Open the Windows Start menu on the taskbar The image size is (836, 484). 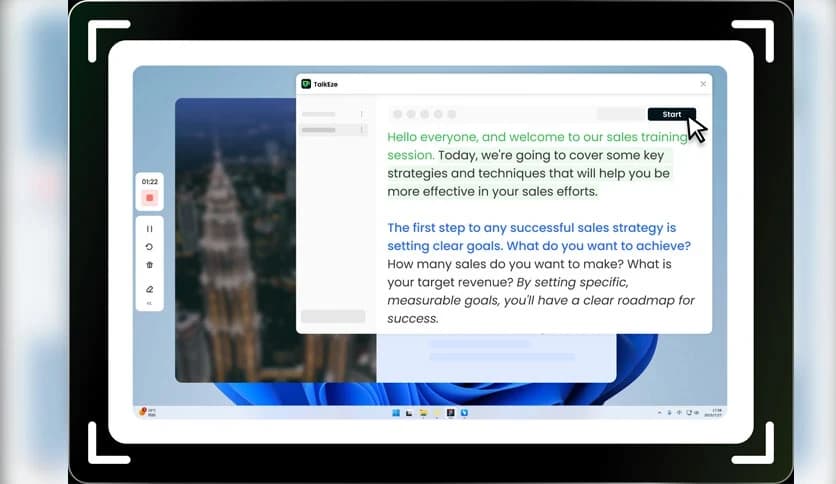pos(396,413)
